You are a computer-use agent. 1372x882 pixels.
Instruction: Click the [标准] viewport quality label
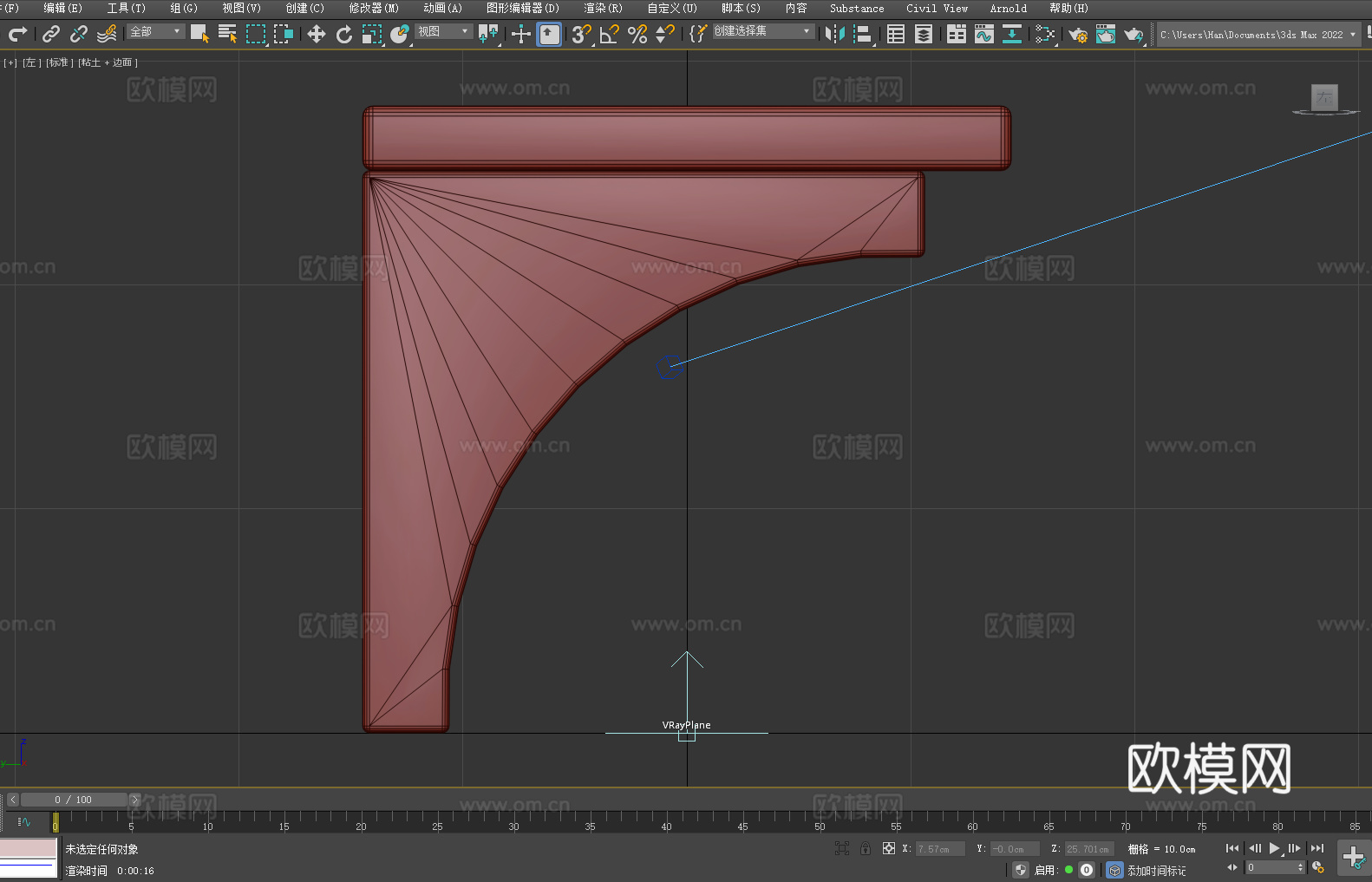[60, 62]
